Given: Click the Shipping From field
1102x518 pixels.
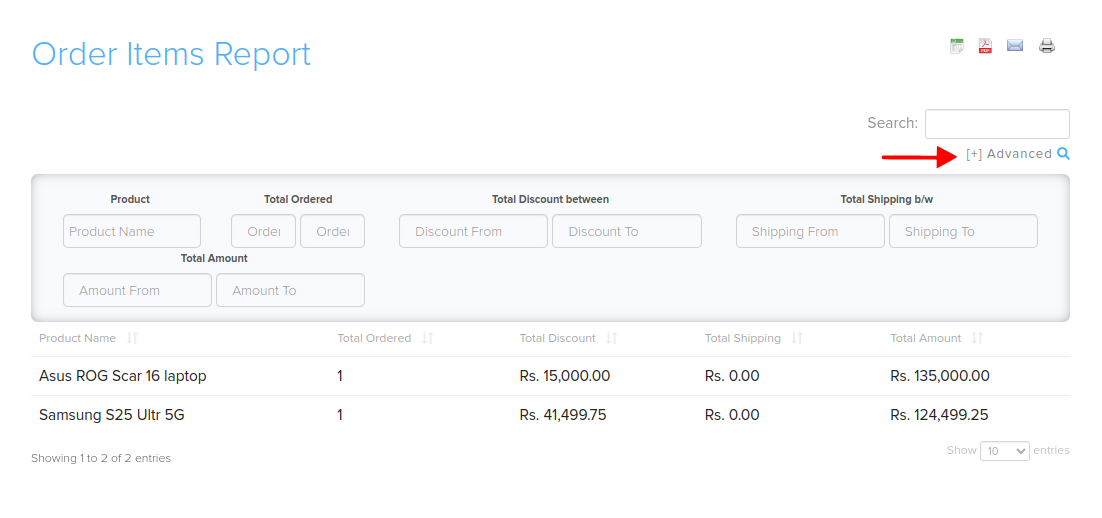Looking at the screenshot, I should 810,231.
